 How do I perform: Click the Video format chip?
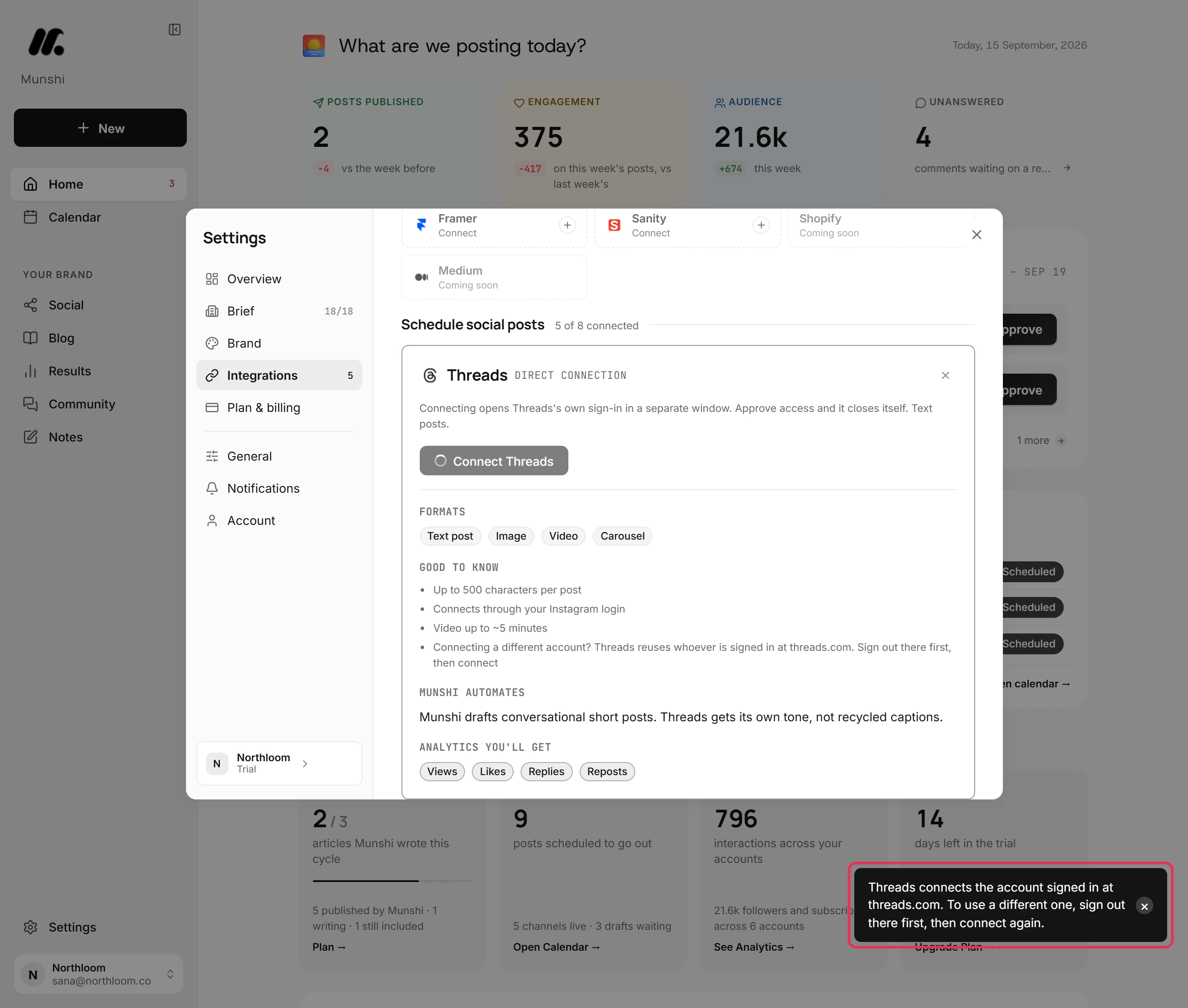coord(563,536)
